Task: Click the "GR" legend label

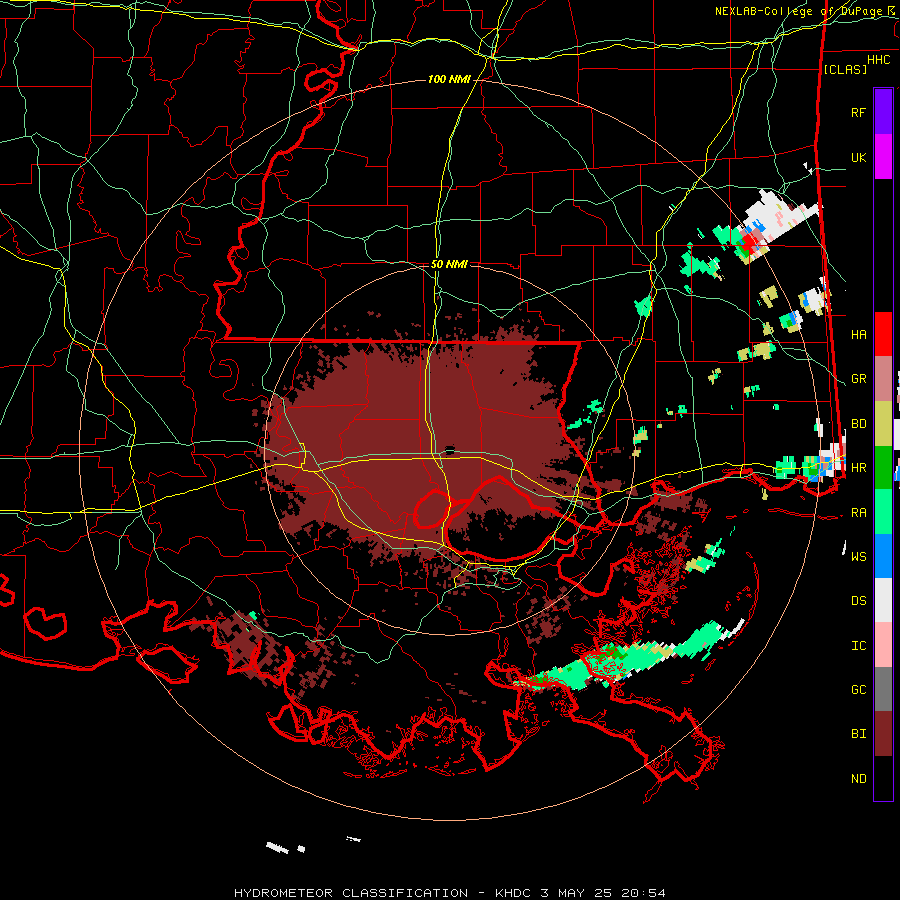Action: (x=858, y=379)
